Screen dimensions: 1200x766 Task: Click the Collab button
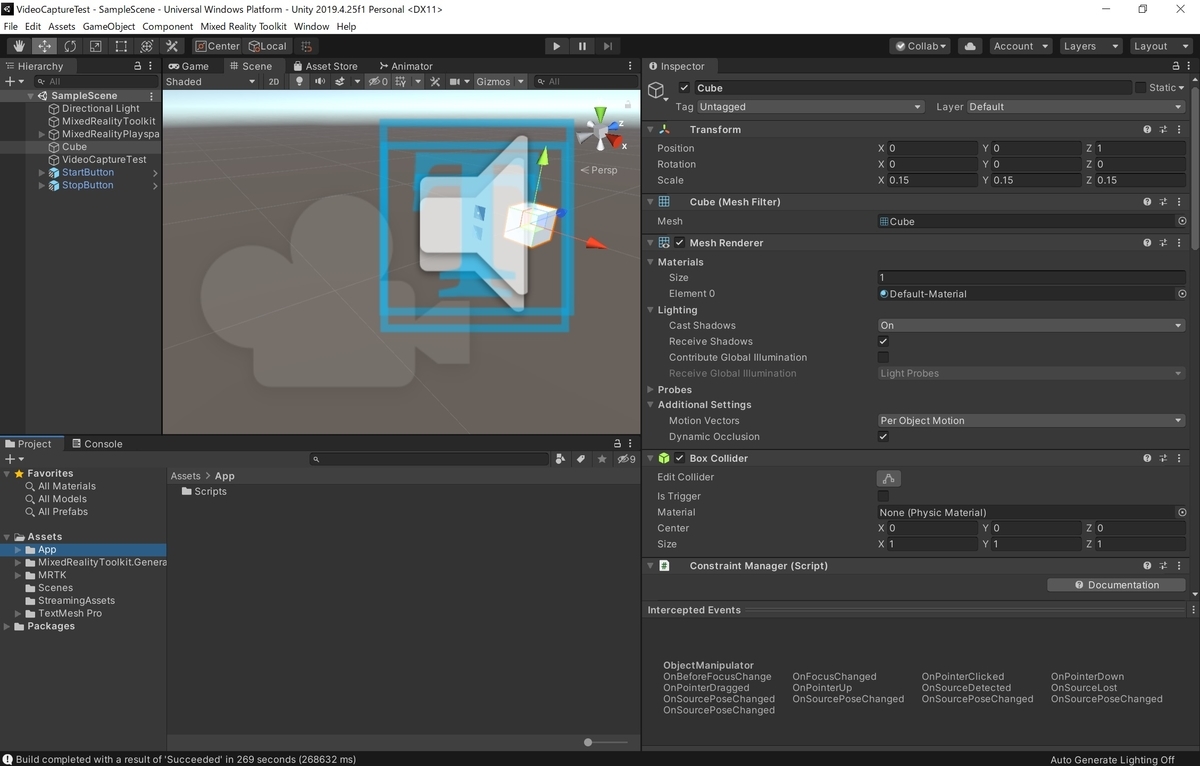point(920,46)
